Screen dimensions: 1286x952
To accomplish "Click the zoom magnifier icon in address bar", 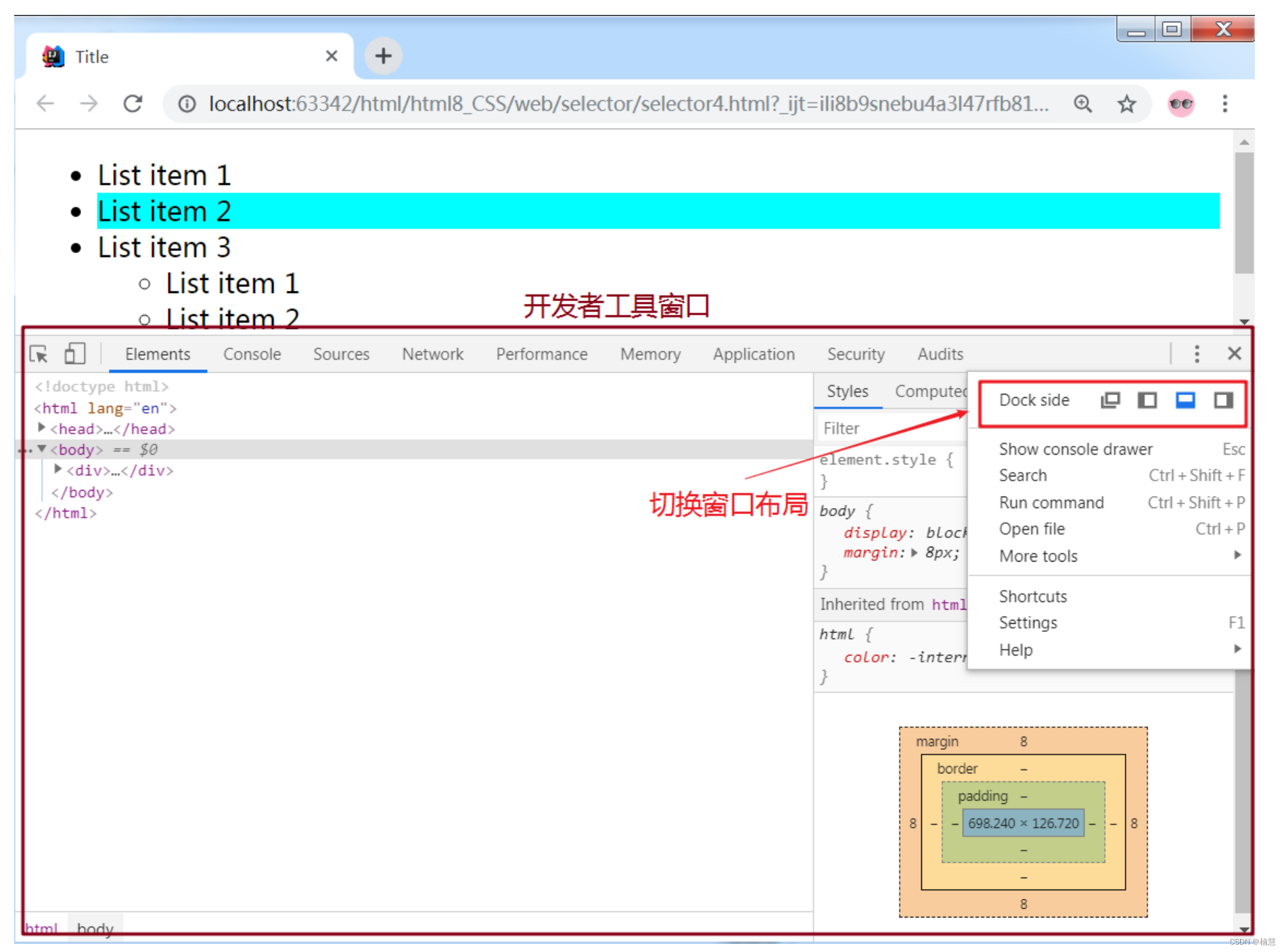I will click(1082, 104).
